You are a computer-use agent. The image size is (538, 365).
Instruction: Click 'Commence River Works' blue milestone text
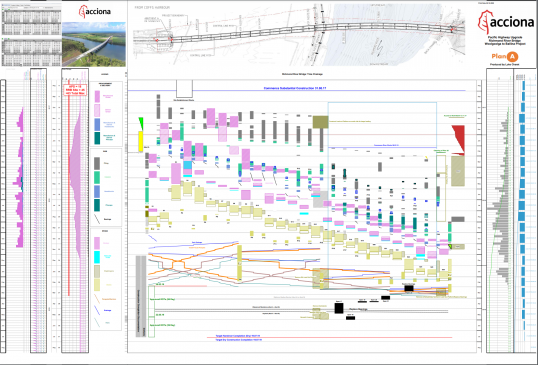point(386,145)
